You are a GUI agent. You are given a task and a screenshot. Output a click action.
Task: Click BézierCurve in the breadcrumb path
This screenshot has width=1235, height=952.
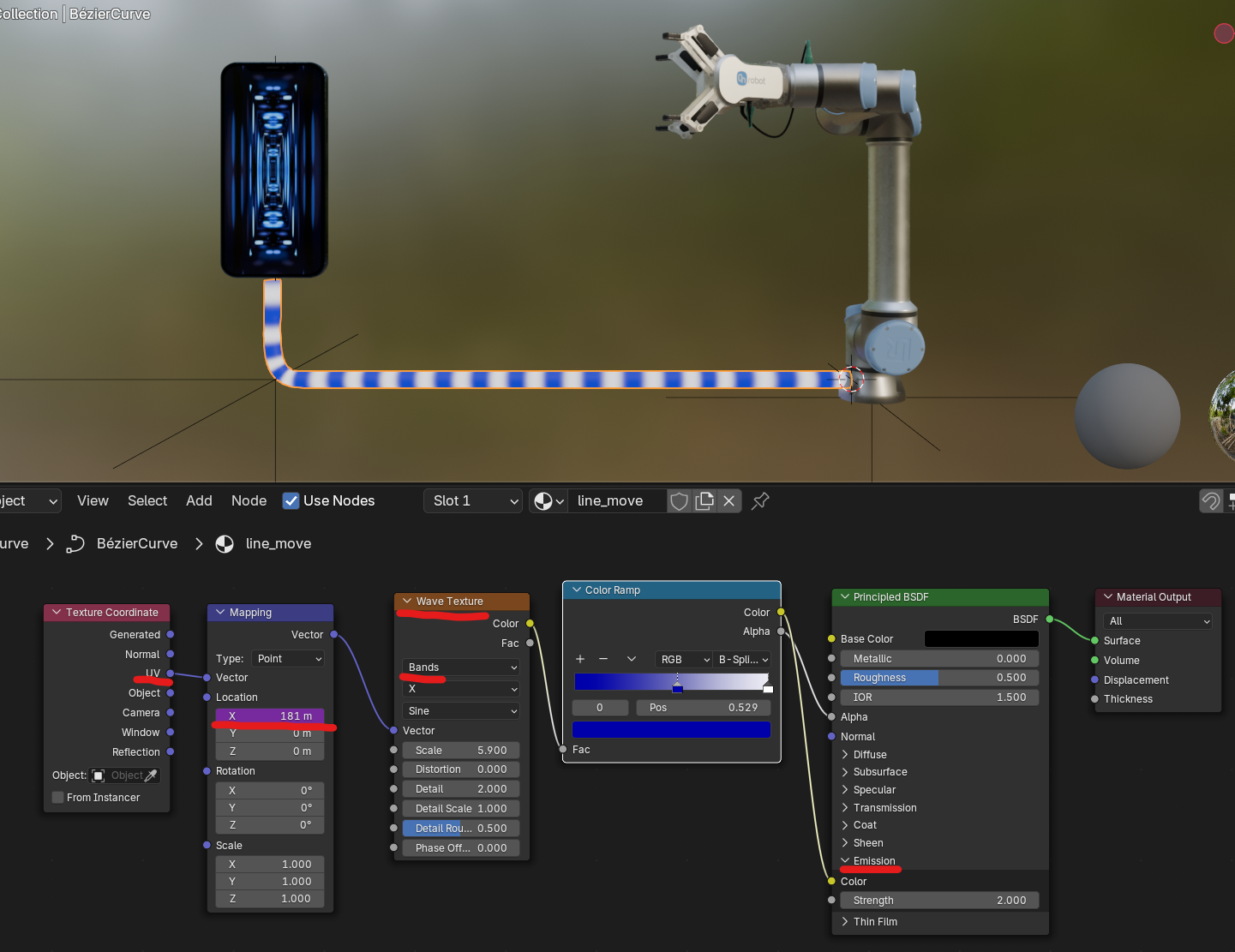(136, 544)
